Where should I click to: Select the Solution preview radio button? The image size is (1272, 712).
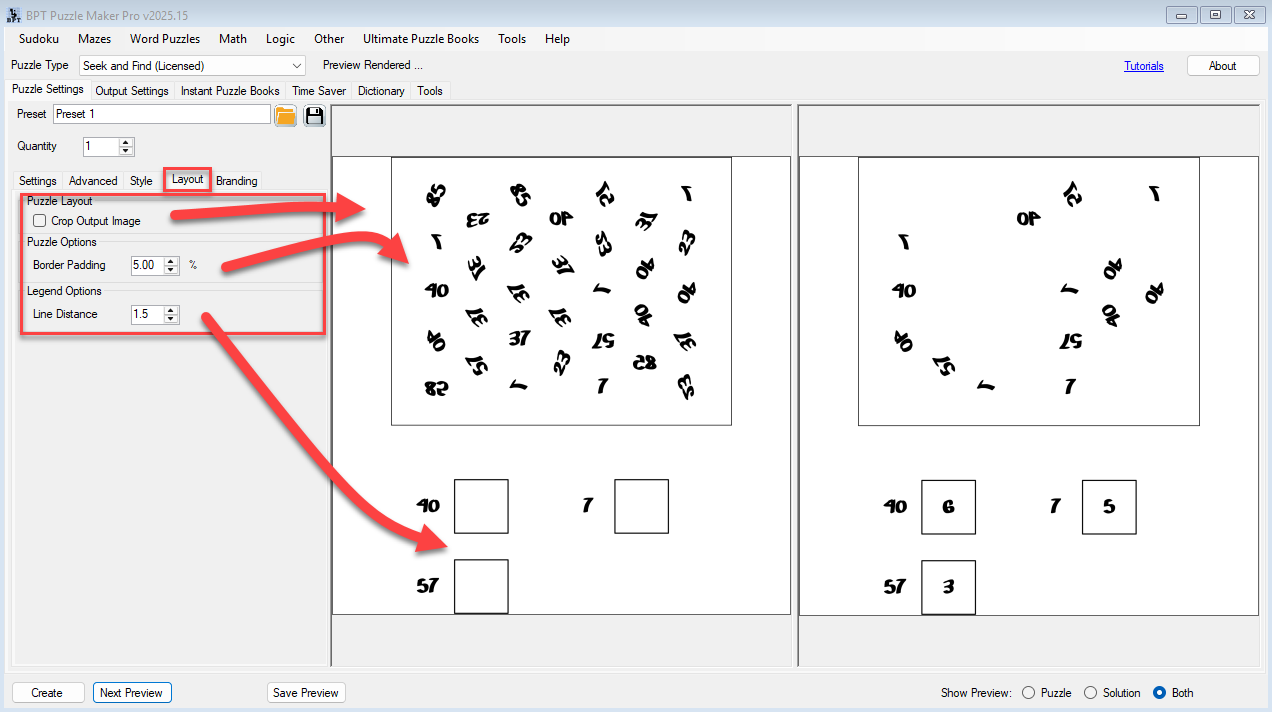(1091, 693)
